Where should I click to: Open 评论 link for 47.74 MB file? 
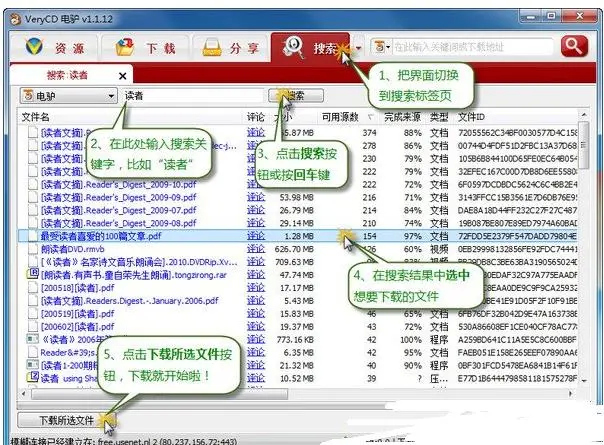[256, 275]
